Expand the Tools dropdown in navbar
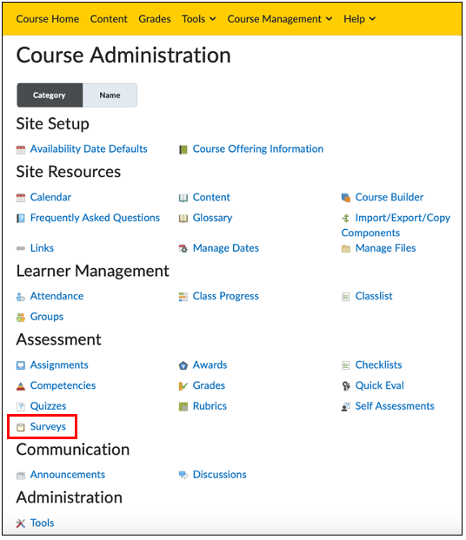Screen dimensions: 466x540 199,19
